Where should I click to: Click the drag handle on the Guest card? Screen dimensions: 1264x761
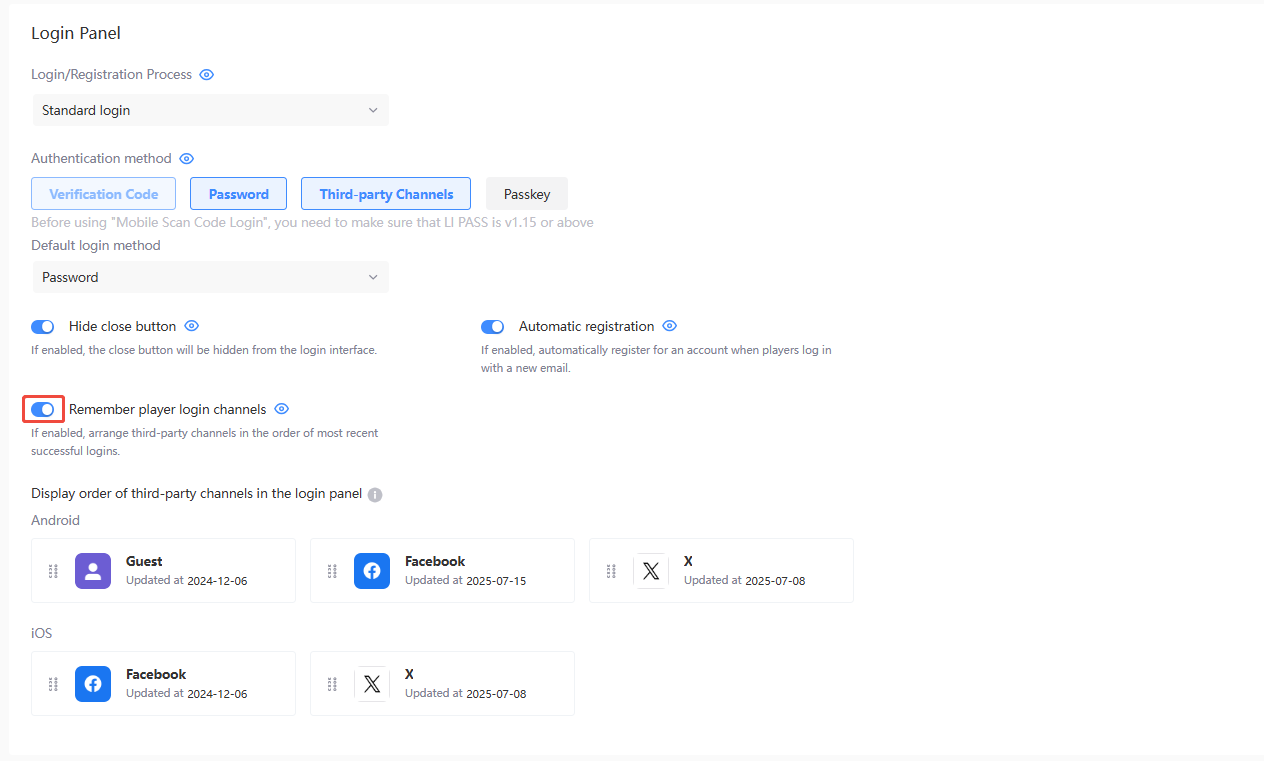point(53,571)
